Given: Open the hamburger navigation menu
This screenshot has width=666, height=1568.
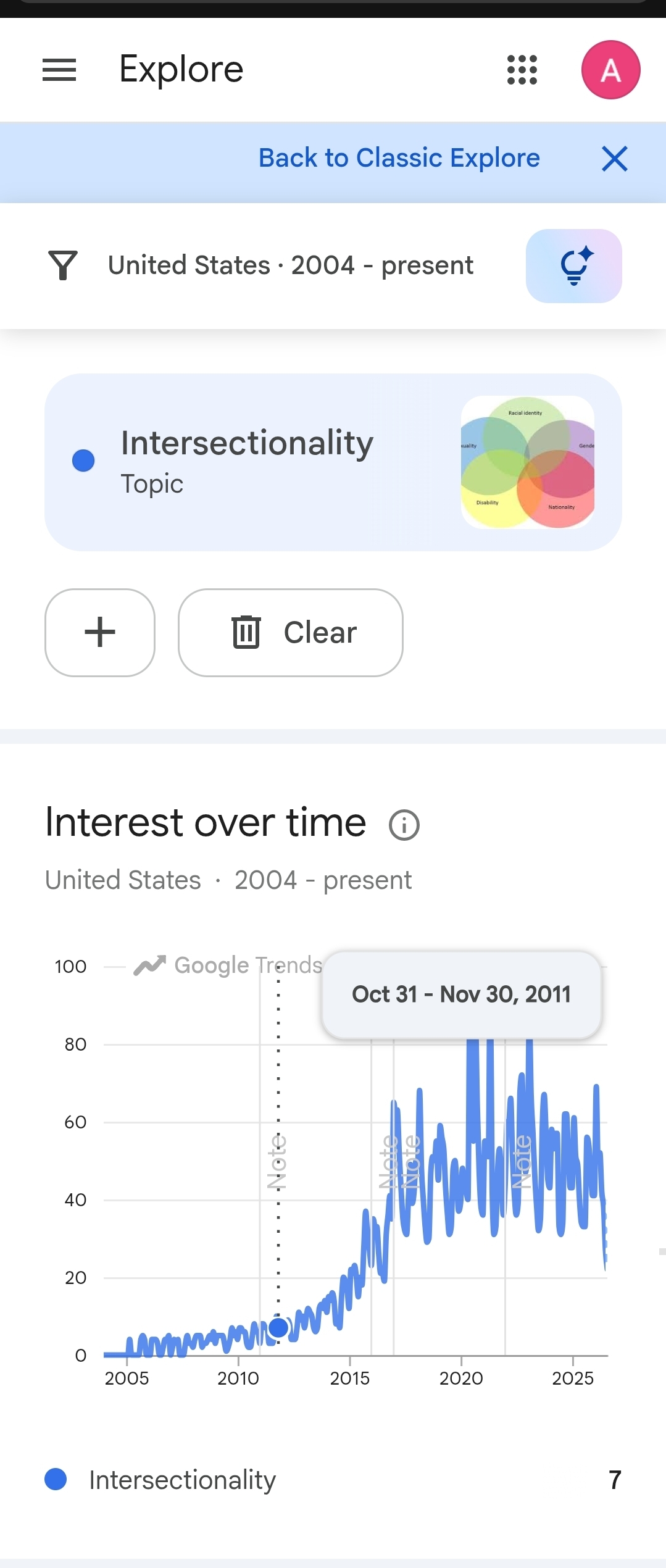Looking at the screenshot, I should 59,70.
